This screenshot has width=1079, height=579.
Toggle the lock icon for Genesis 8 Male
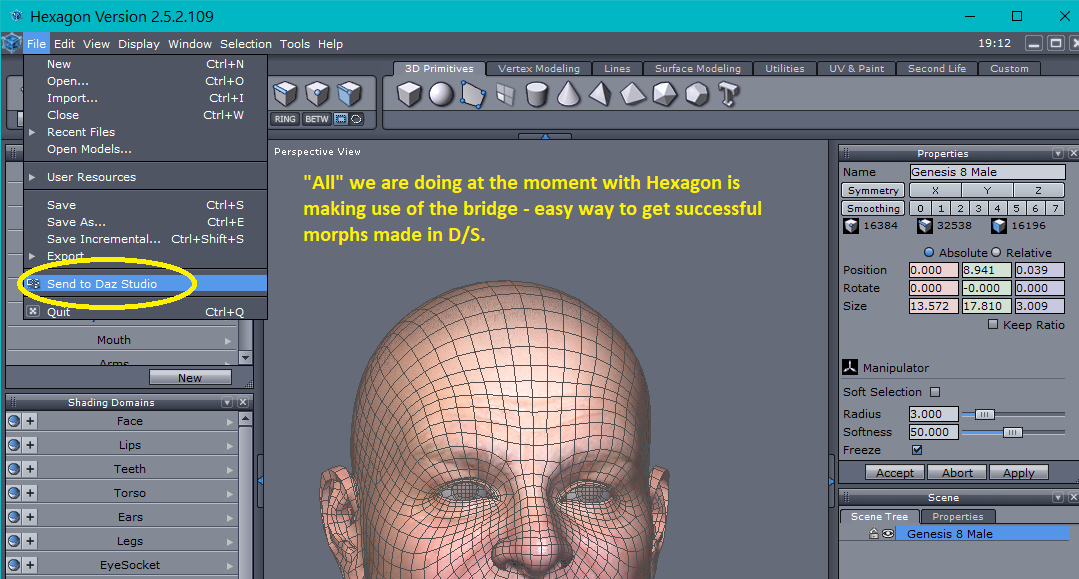[x=874, y=534]
